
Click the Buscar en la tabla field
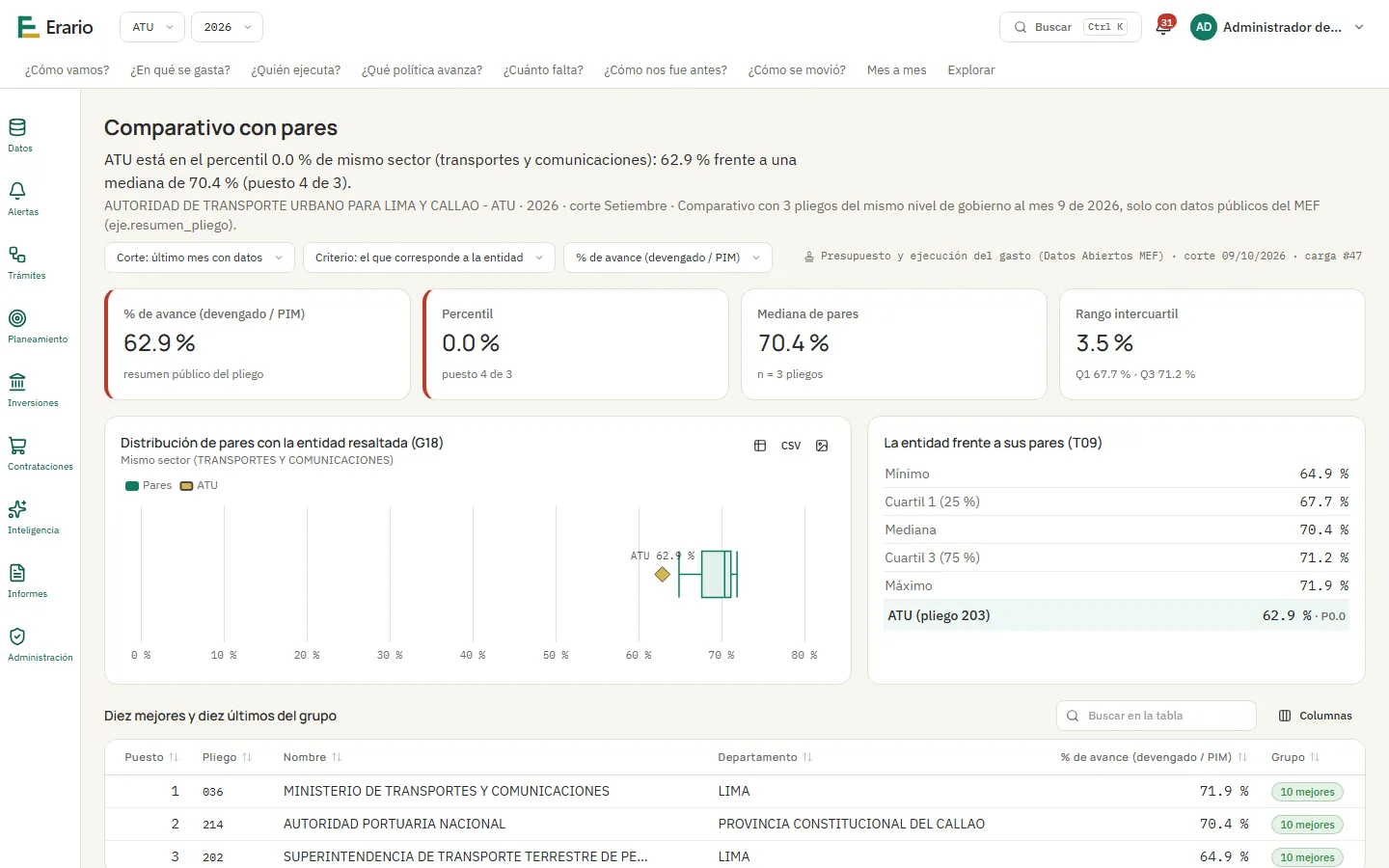[1157, 716]
